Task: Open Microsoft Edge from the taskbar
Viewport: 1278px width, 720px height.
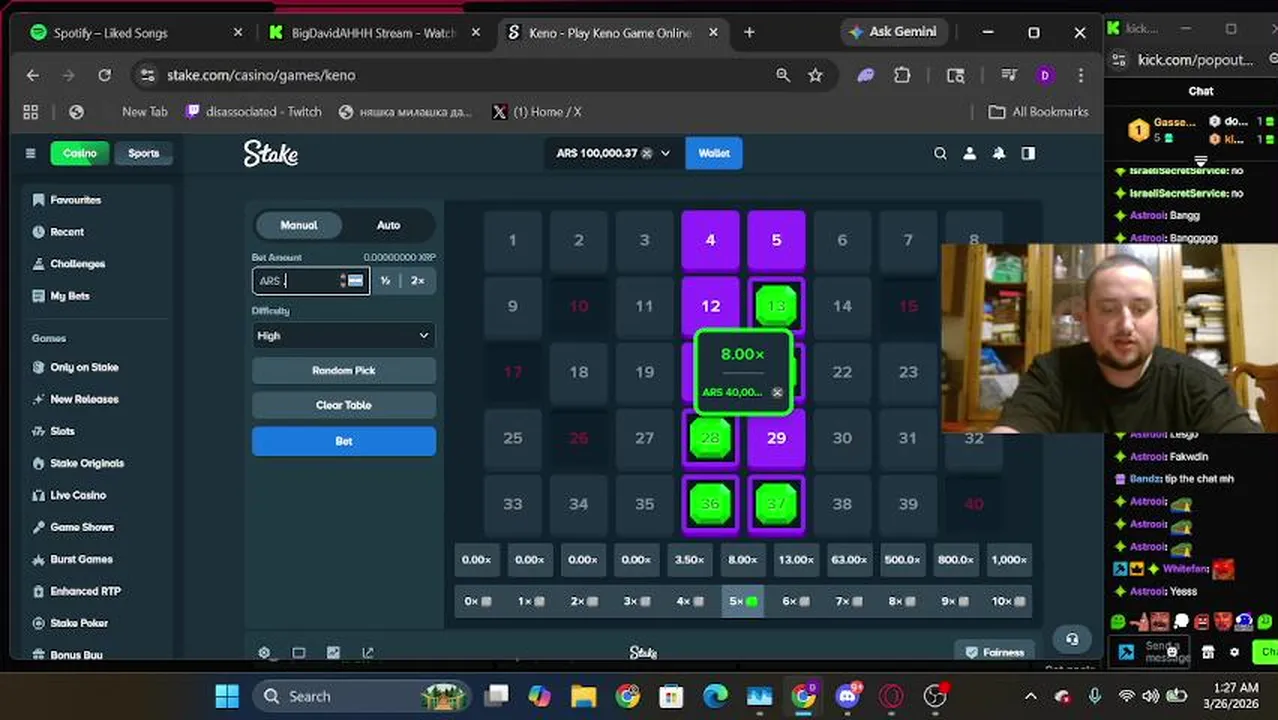Action: (715, 696)
